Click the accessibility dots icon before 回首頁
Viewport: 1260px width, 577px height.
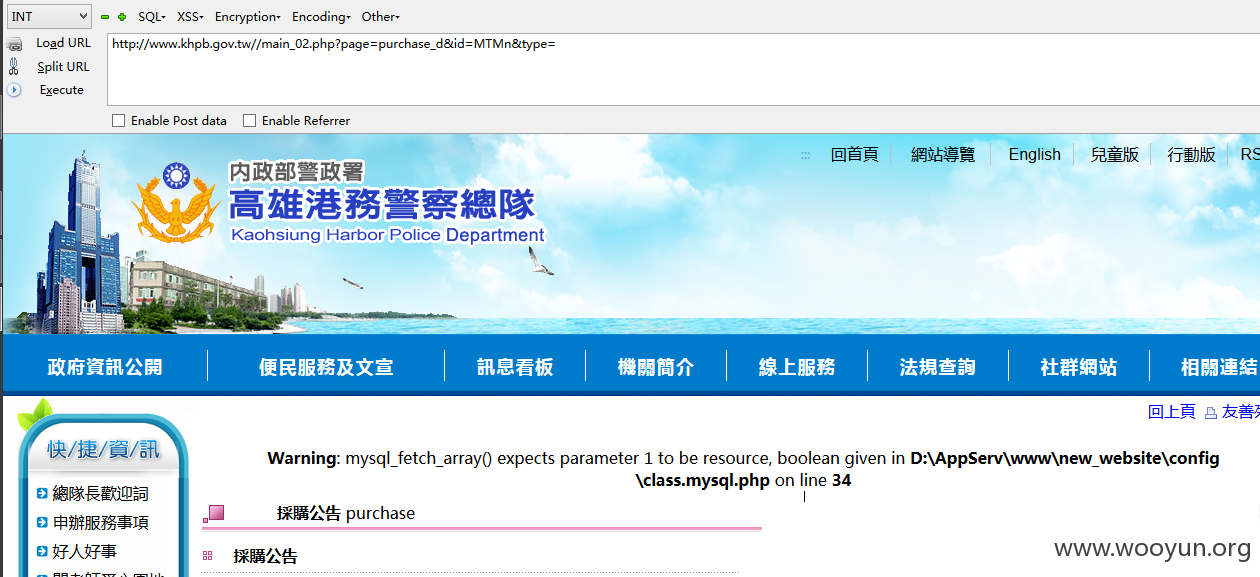point(805,155)
